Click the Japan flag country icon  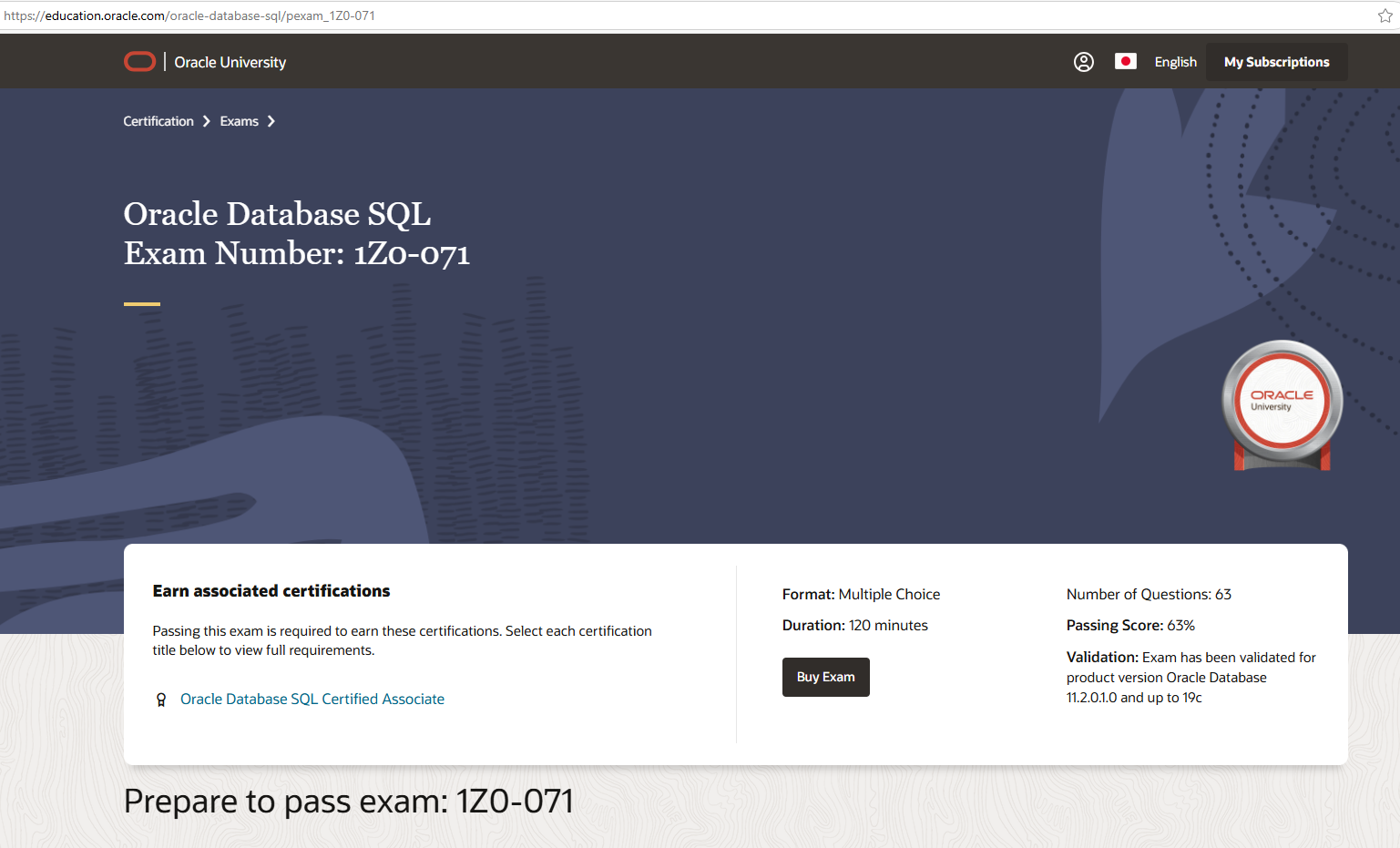pos(1126,61)
